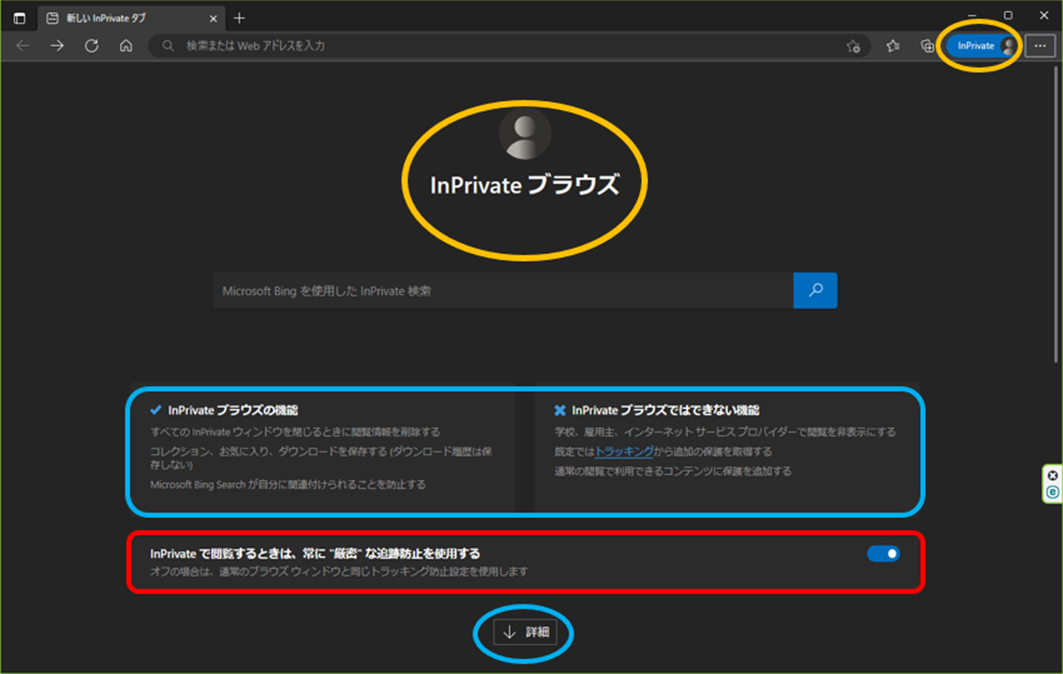Click the Back navigation arrow
This screenshot has width=1063, height=674.
tap(22, 45)
